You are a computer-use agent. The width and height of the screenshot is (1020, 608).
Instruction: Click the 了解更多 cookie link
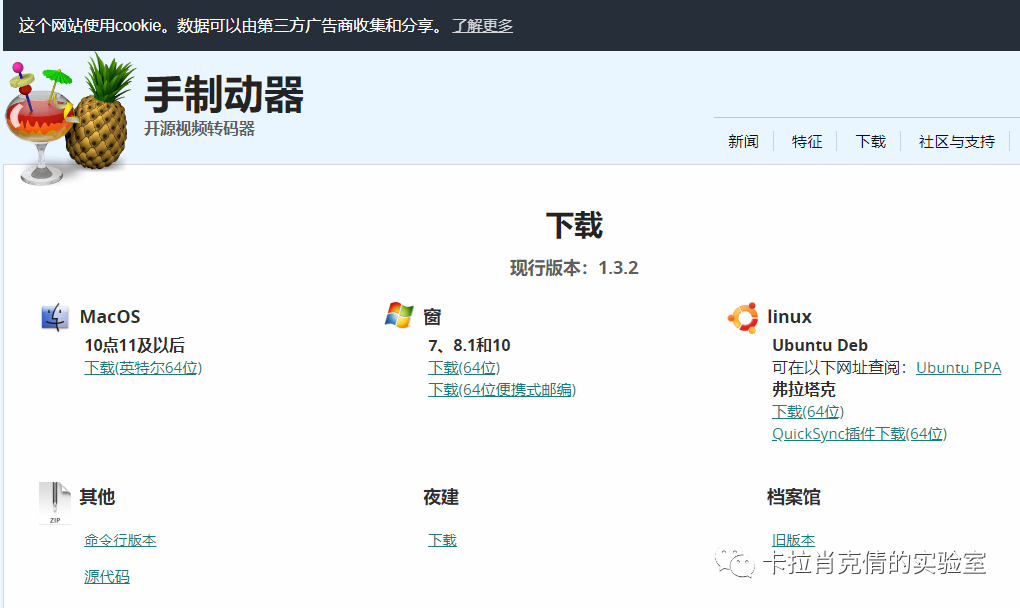tap(482, 25)
